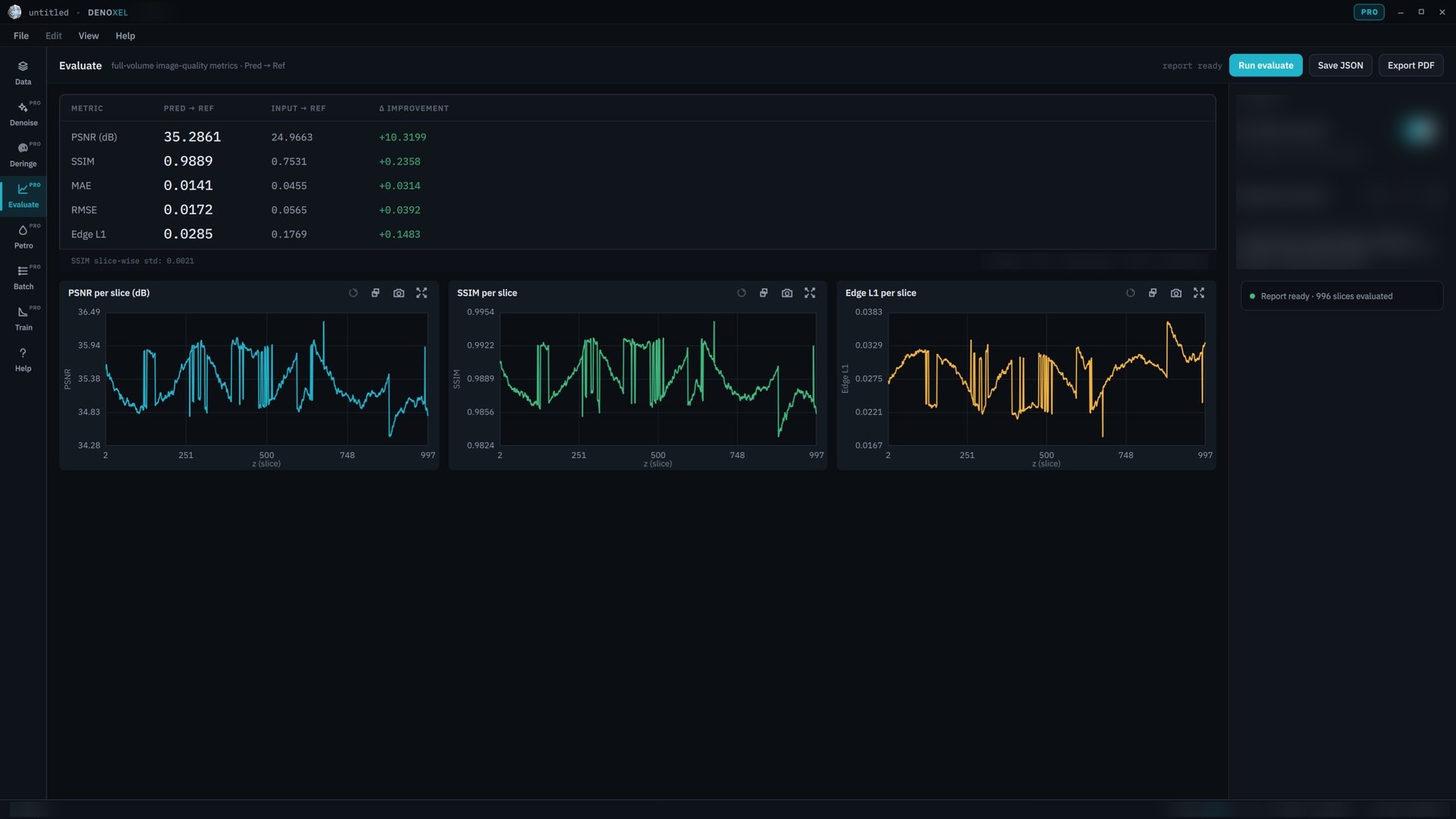Expand PSNR per slice chart fullscreen
This screenshot has width=1456, height=819.
pyautogui.click(x=422, y=293)
